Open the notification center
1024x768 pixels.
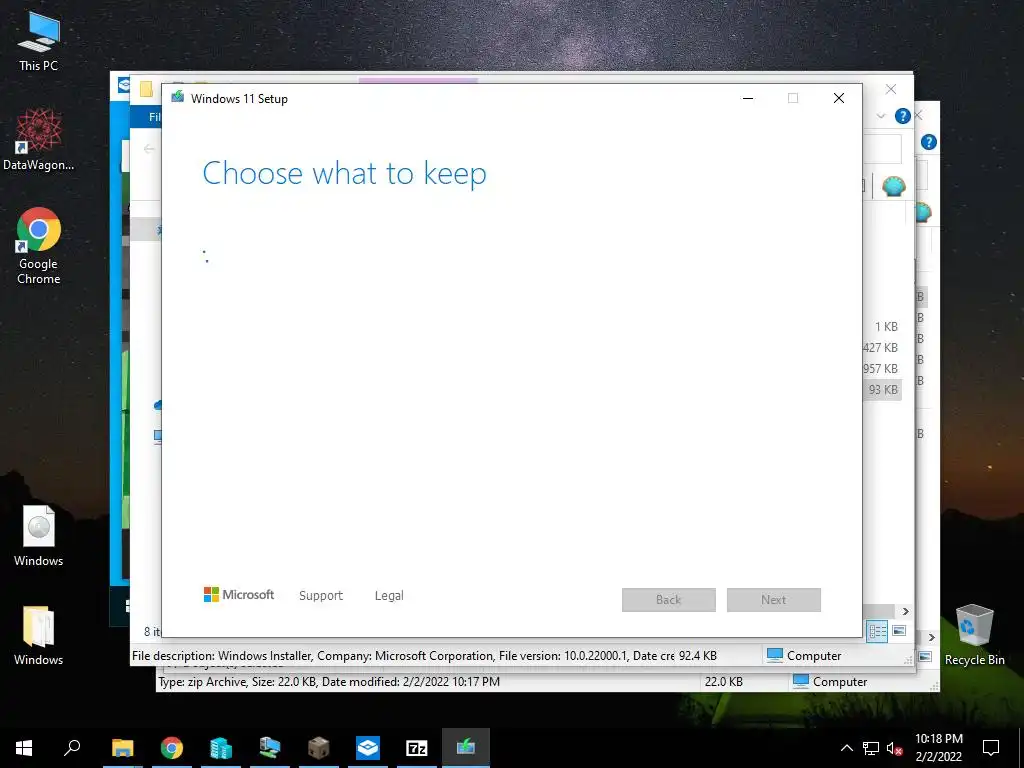pos(991,747)
